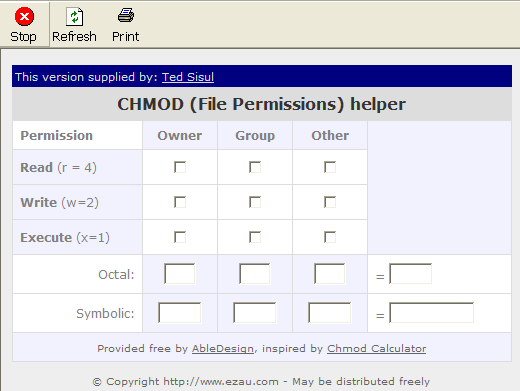The image size is (520, 391).
Task: Focus the Other symbolic input field
Action: [330, 313]
